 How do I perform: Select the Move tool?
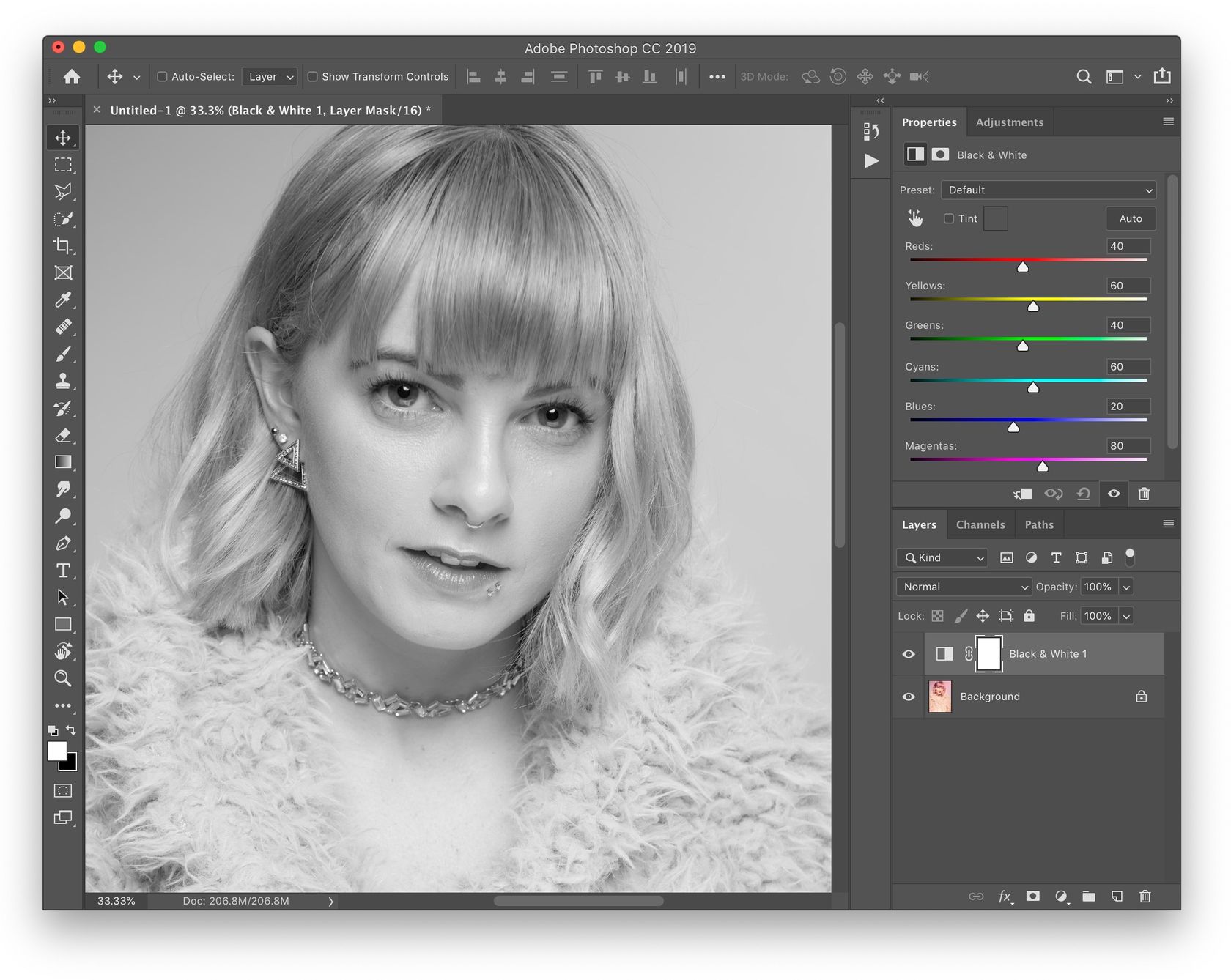tap(63, 138)
